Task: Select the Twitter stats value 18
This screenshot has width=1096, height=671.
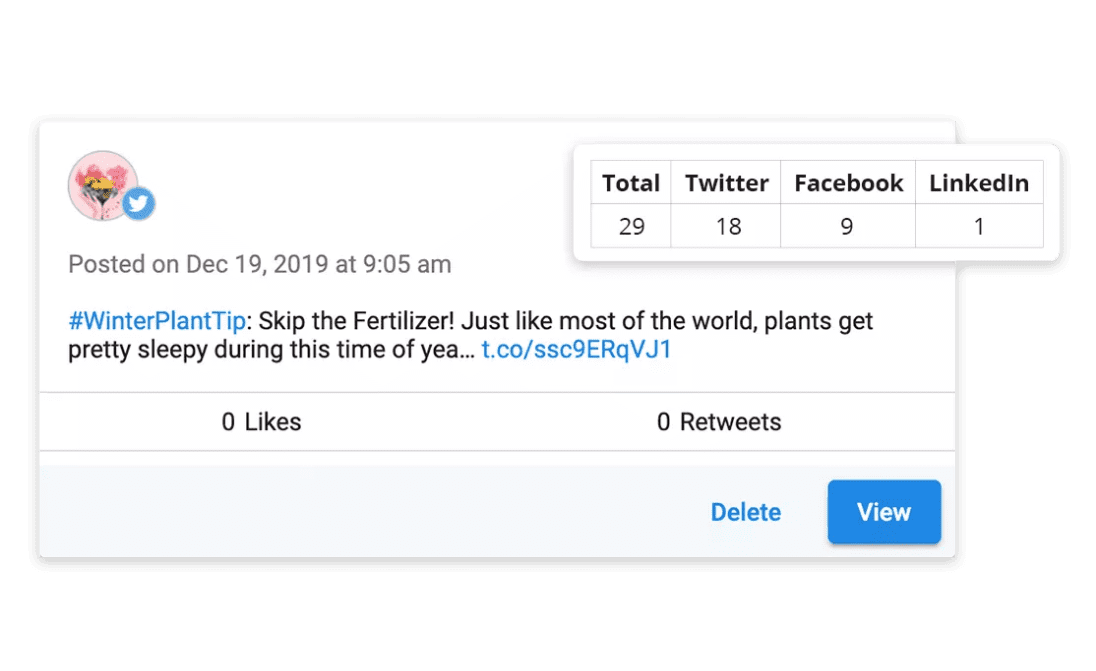Action: 725,227
